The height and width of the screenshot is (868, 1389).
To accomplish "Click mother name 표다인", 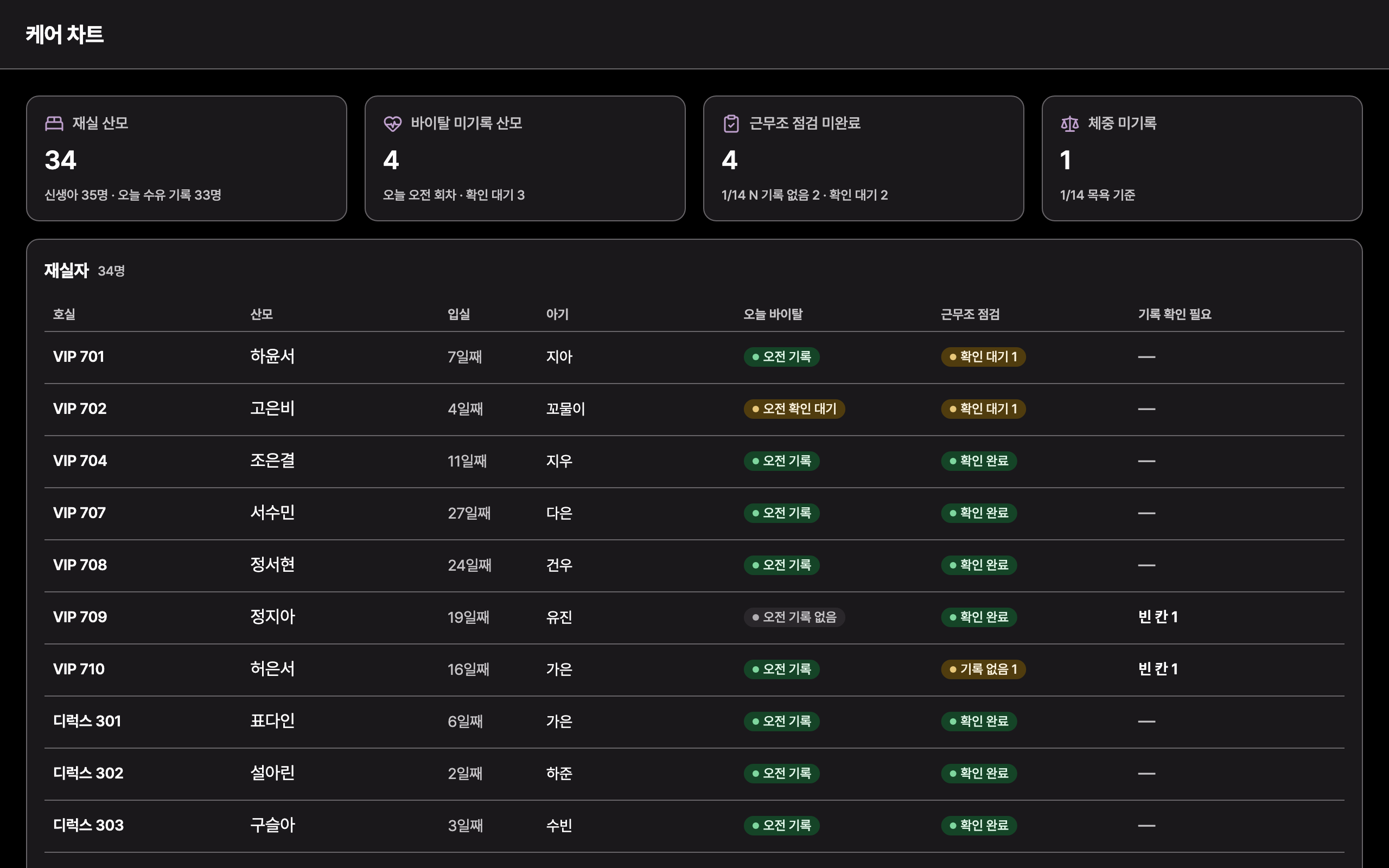I will point(272,721).
